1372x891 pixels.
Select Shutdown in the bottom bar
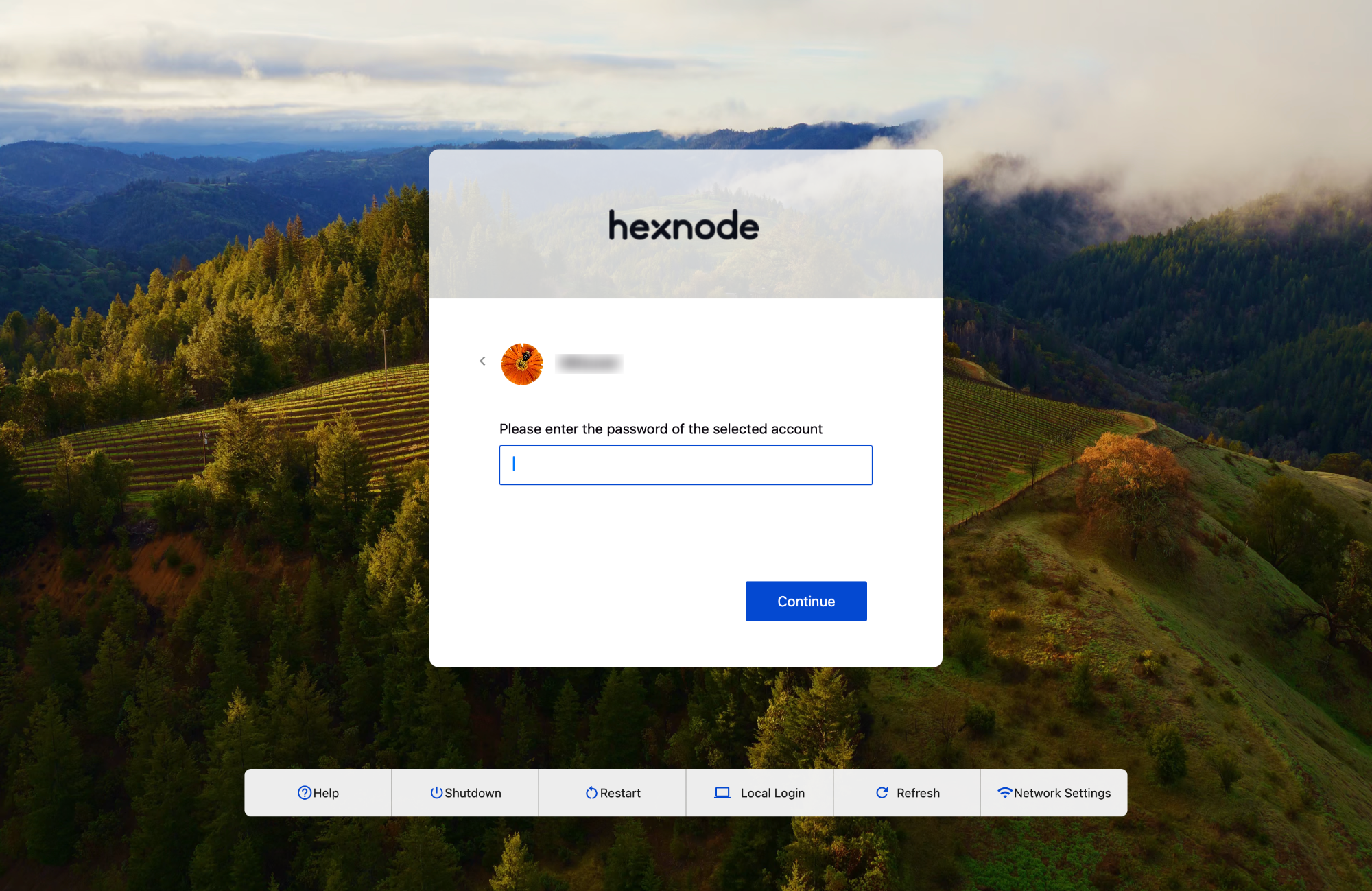click(x=465, y=793)
